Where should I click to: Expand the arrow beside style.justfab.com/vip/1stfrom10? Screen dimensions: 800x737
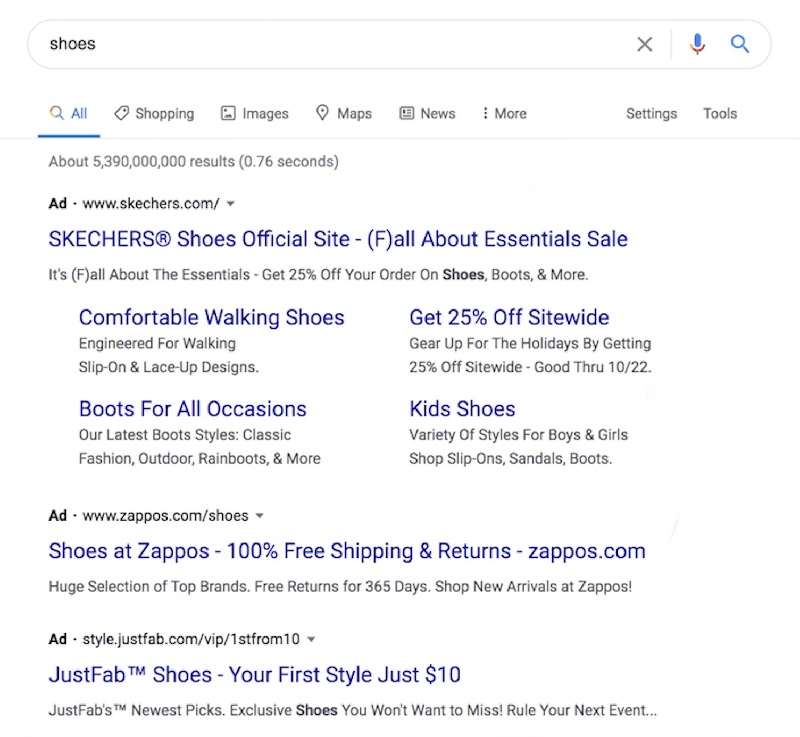pos(311,640)
